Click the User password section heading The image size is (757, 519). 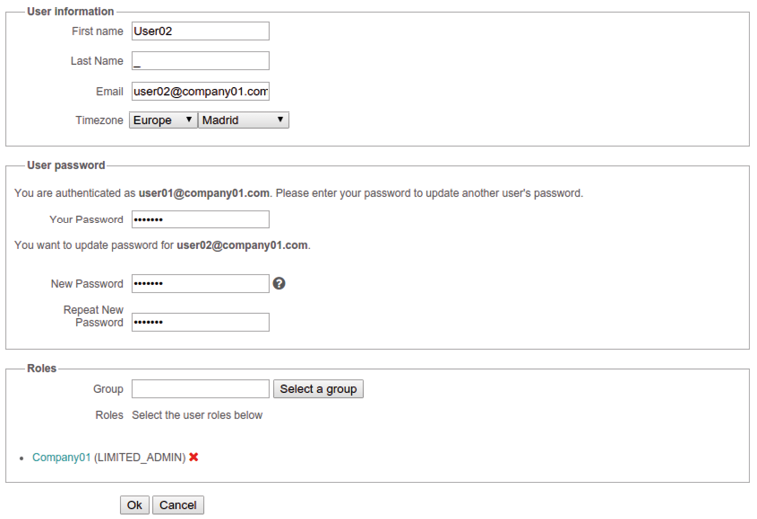pyautogui.click(x=66, y=165)
